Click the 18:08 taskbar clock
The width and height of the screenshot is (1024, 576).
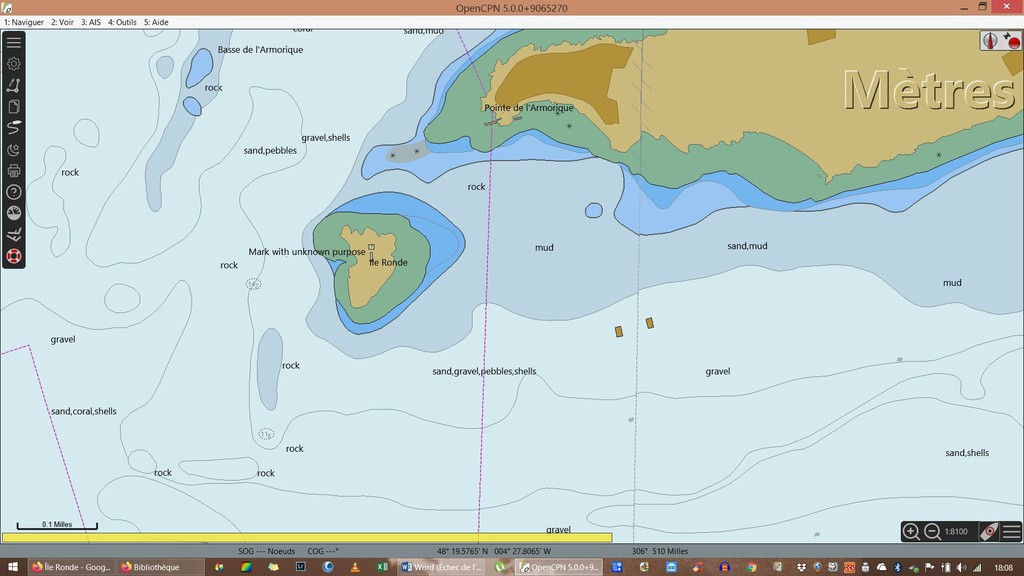(x=1004, y=568)
